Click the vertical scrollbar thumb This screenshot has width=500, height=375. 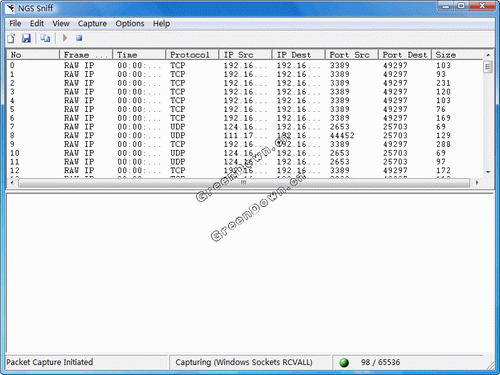pos(488,67)
